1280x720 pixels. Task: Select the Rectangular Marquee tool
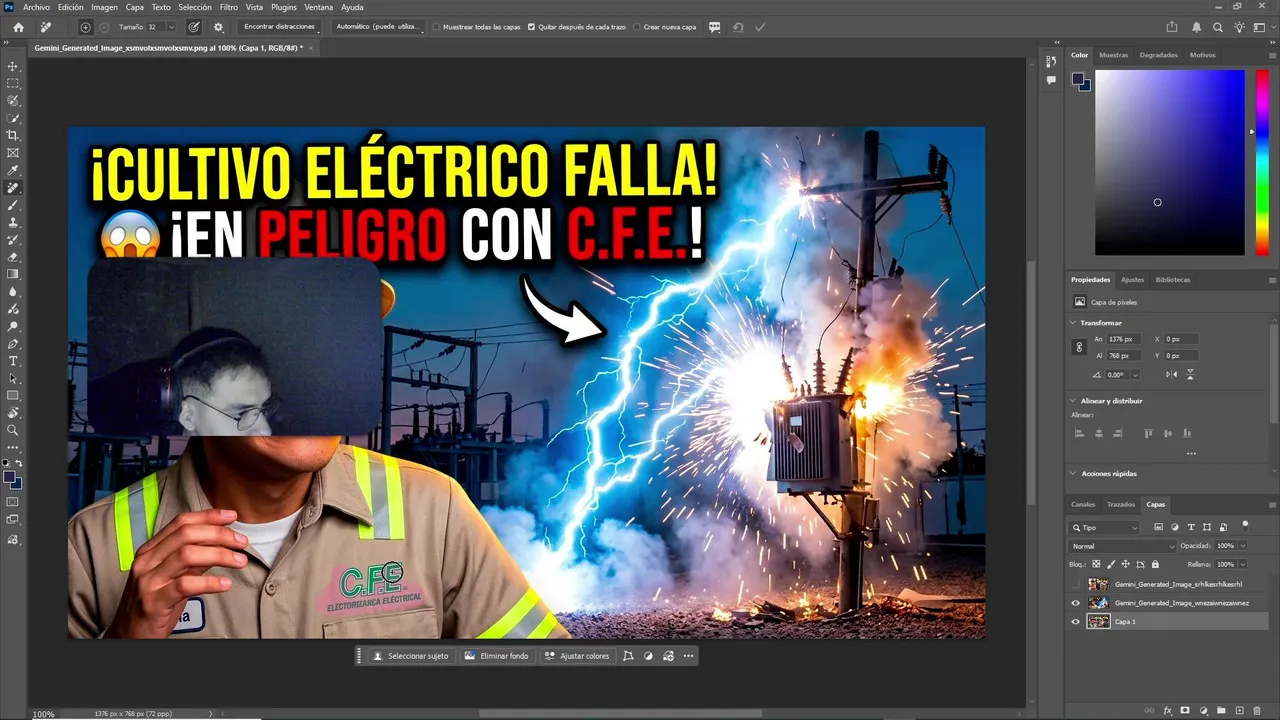coord(13,83)
